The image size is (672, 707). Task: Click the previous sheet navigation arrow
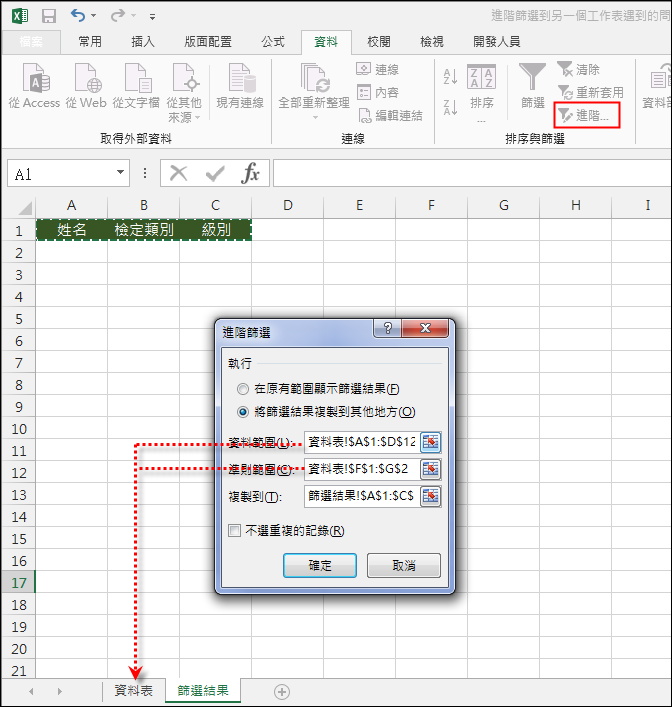(x=31, y=691)
